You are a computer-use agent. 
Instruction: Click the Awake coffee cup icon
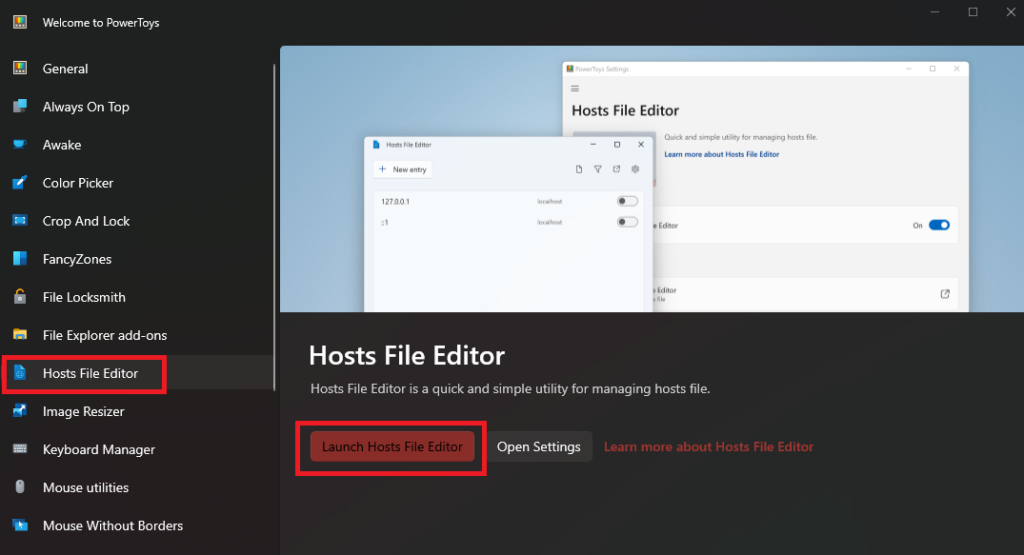[20, 144]
